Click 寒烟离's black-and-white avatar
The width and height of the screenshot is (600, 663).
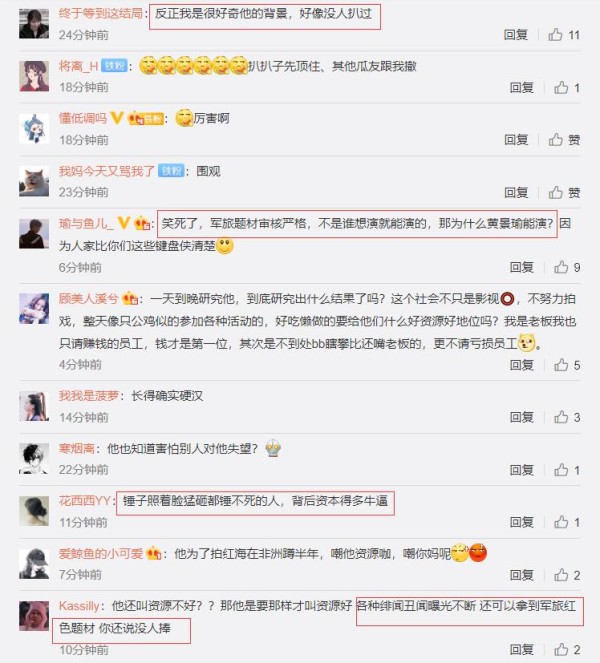pos(34,458)
